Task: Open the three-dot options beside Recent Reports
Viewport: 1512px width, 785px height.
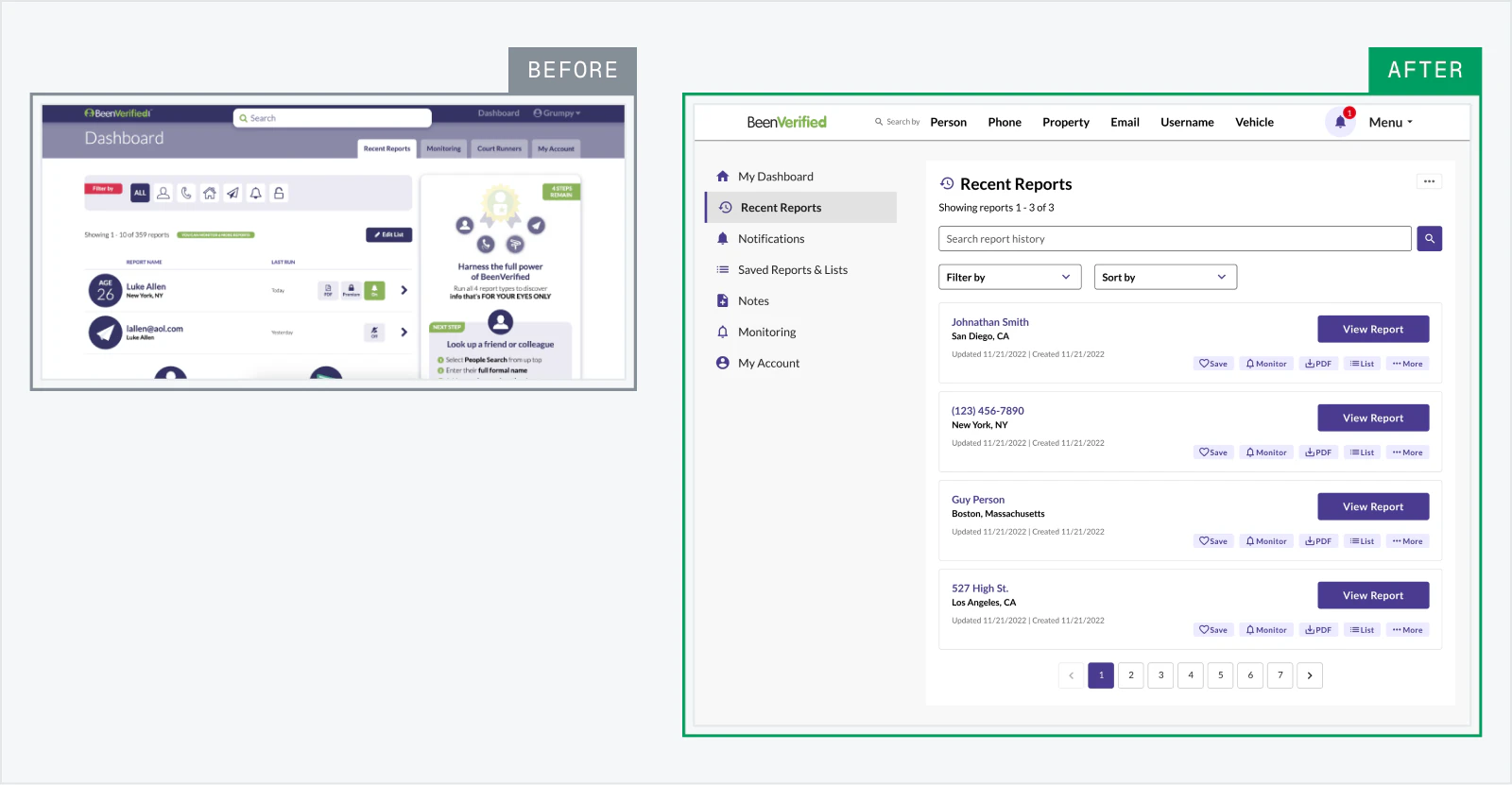Action: [1429, 181]
